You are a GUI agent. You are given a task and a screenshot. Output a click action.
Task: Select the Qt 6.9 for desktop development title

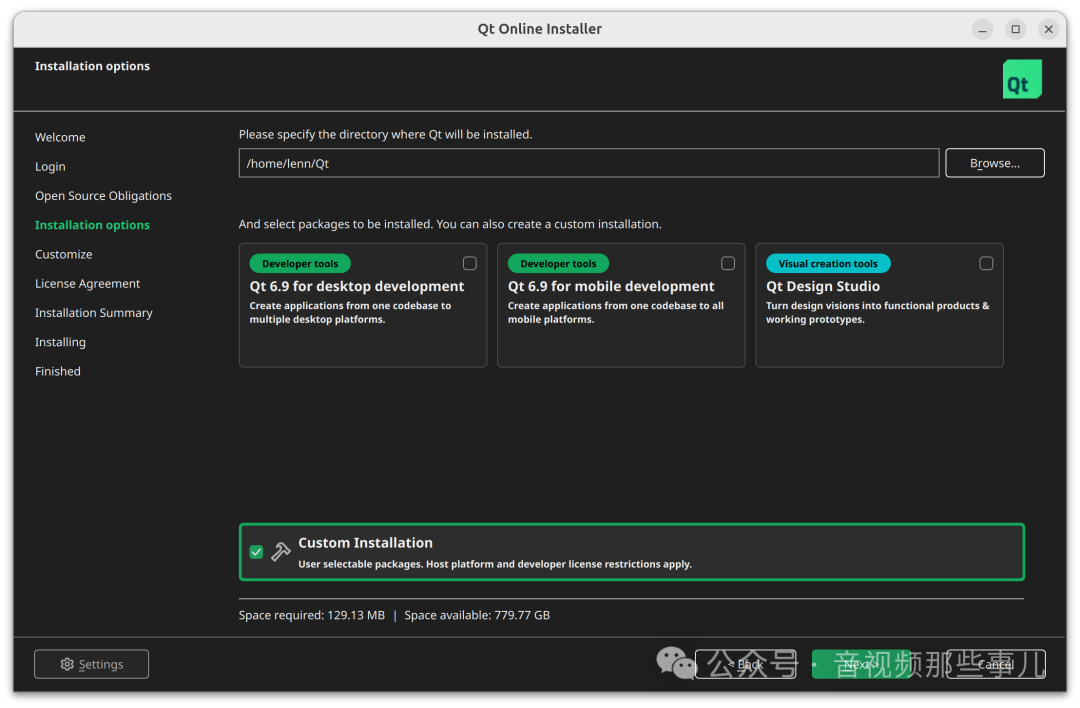(357, 286)
